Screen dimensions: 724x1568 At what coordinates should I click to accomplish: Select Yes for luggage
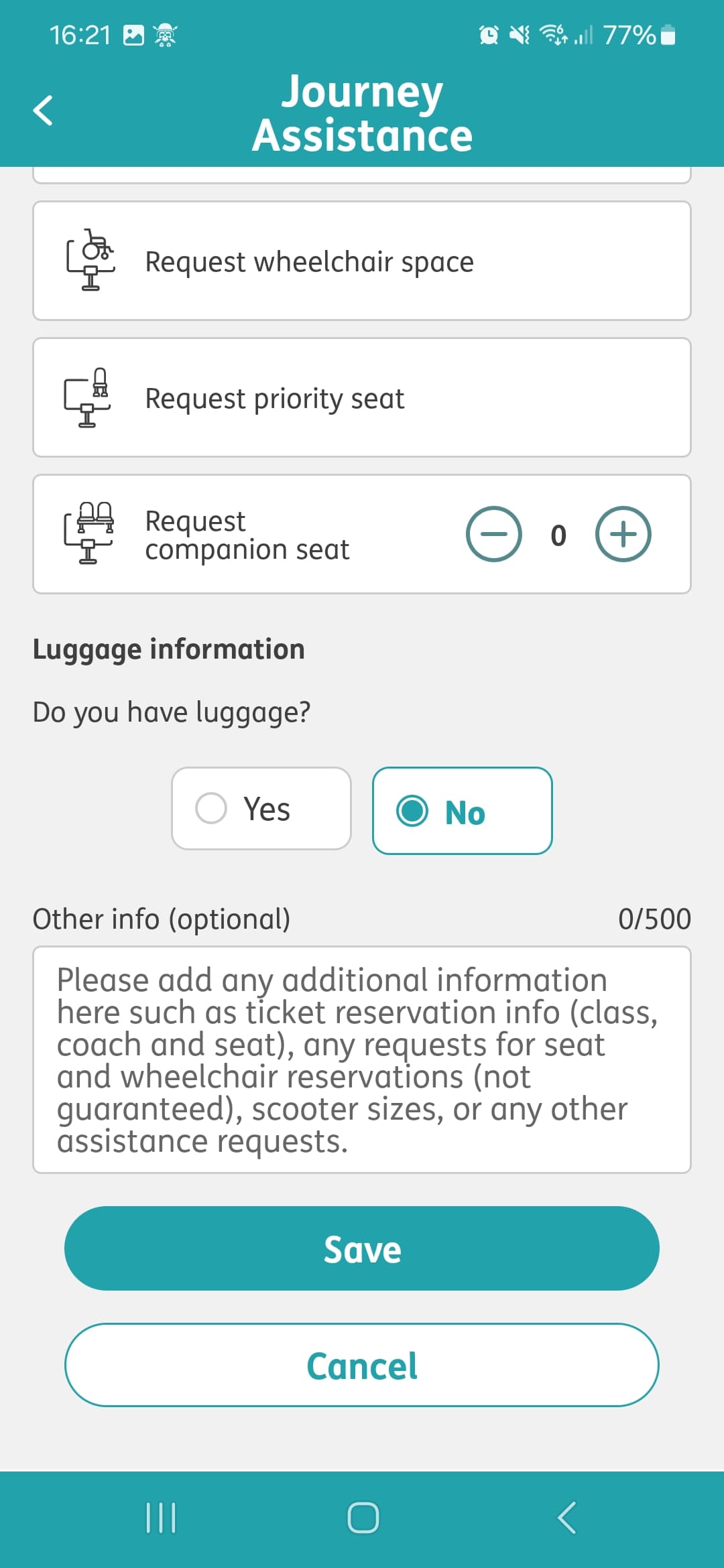point(261,809)
